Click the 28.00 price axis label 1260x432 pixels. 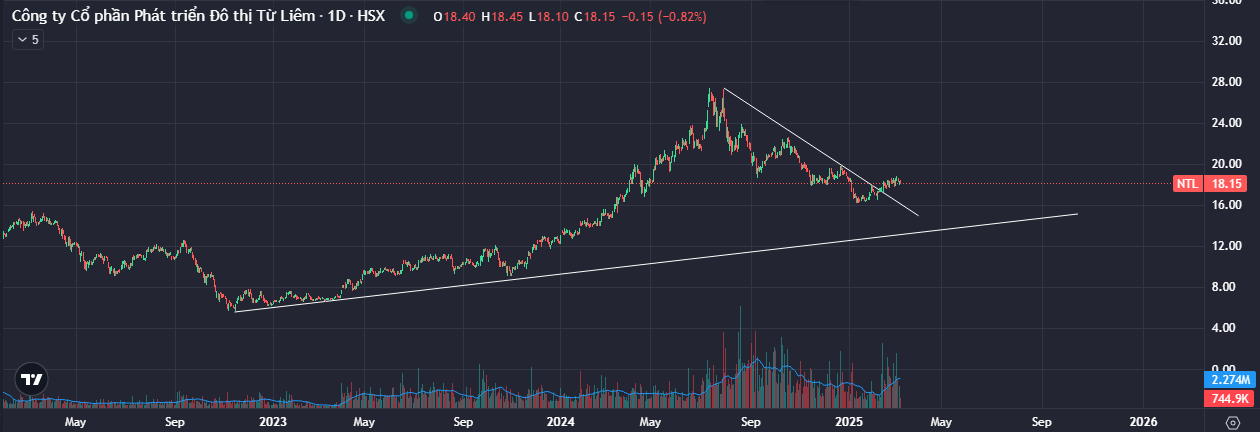point(1226,82)
